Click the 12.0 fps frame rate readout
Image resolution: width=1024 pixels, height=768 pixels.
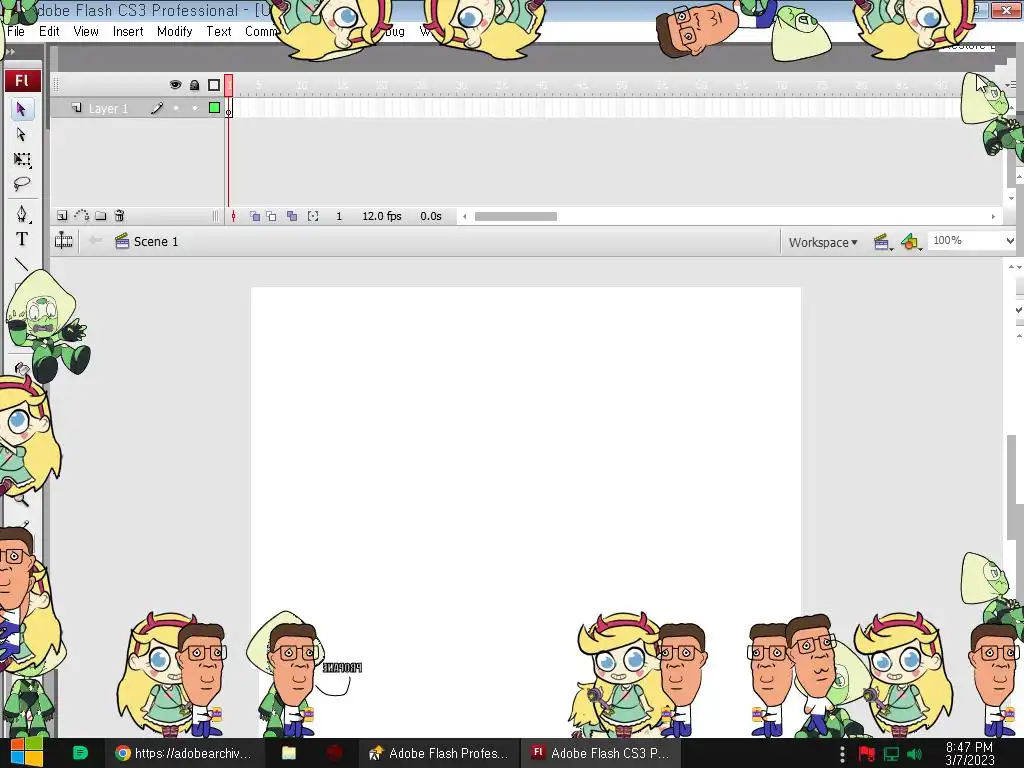382,216
